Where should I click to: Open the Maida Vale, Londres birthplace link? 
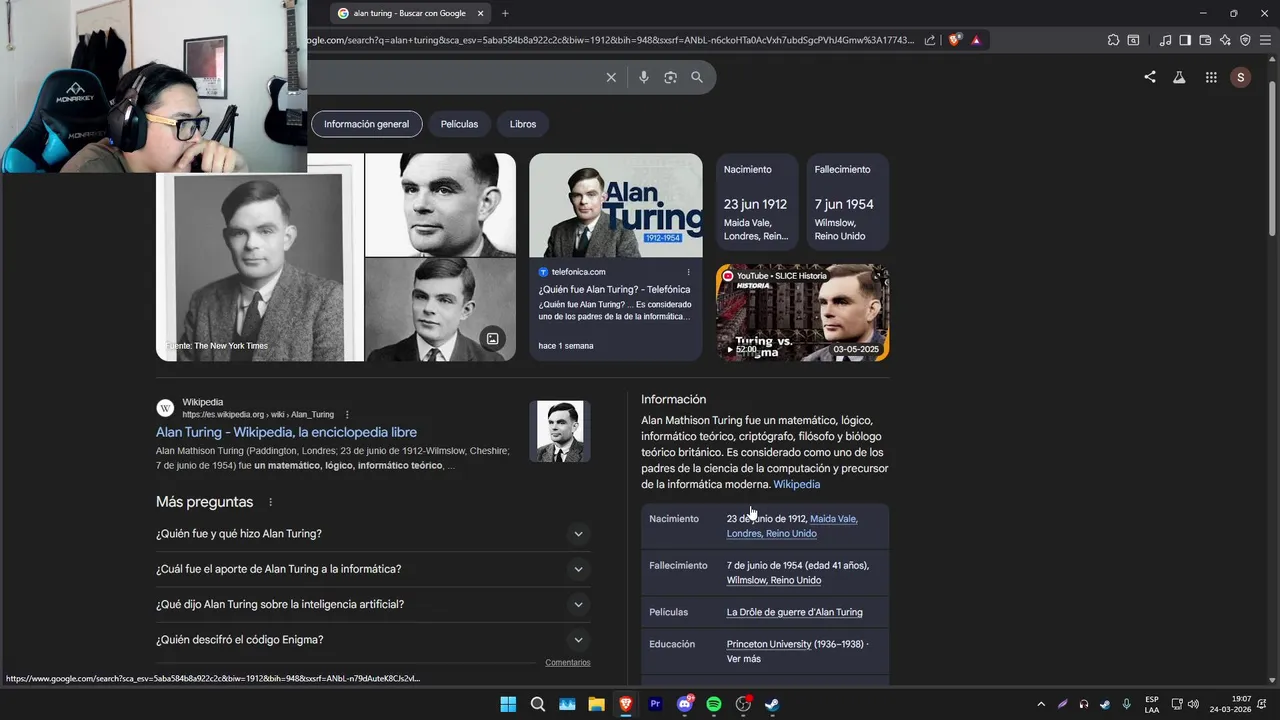point(792,526)
